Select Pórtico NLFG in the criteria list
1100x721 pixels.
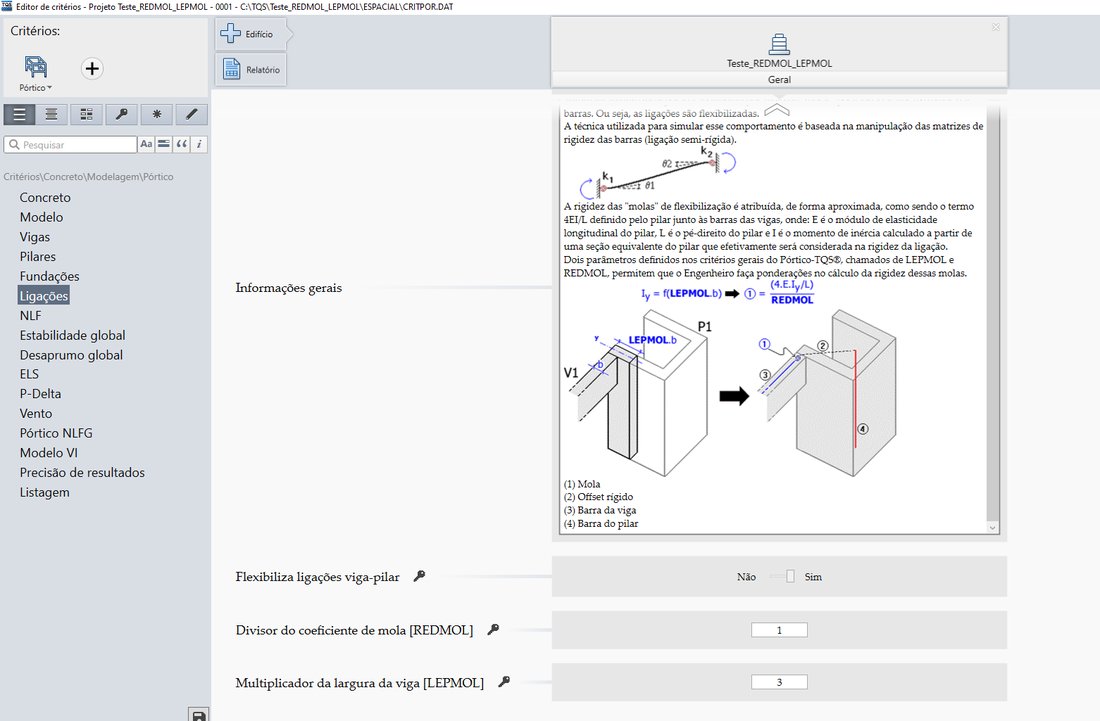[x=56, y=433]
